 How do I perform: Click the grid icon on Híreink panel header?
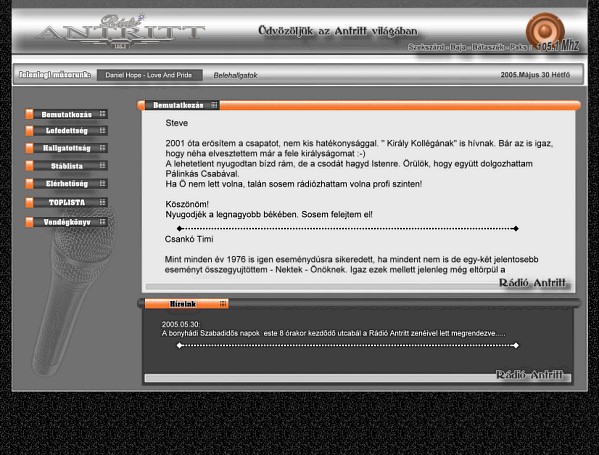tap(223, 304)
